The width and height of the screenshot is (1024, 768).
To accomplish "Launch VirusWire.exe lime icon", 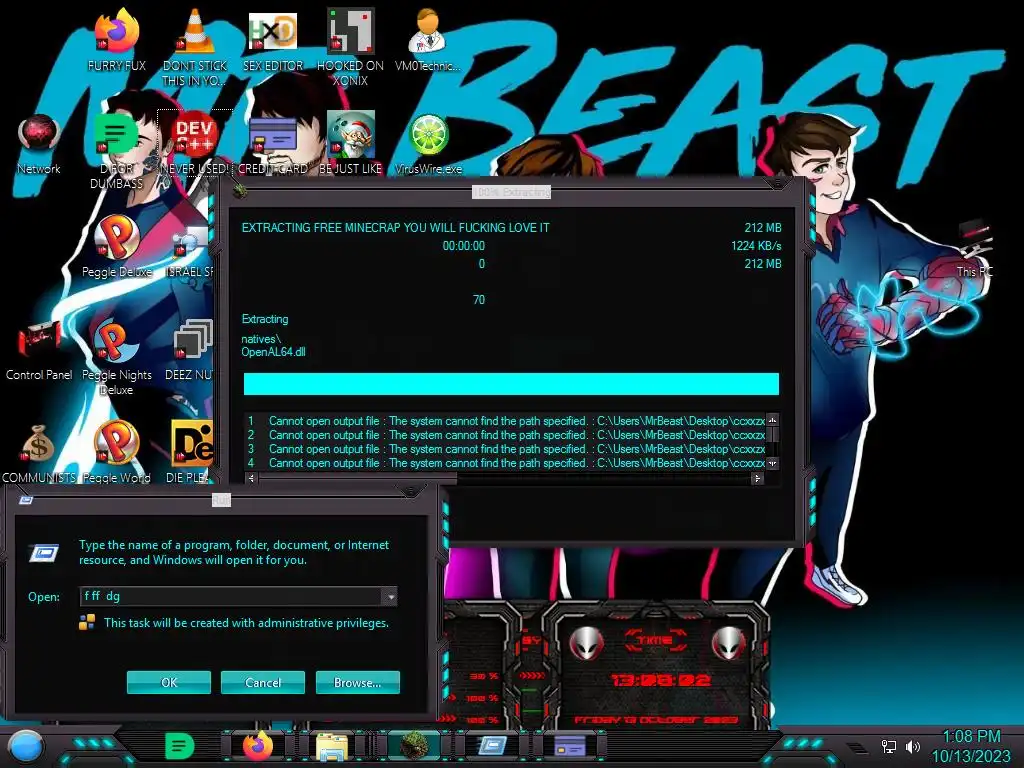I will point(428,144).
